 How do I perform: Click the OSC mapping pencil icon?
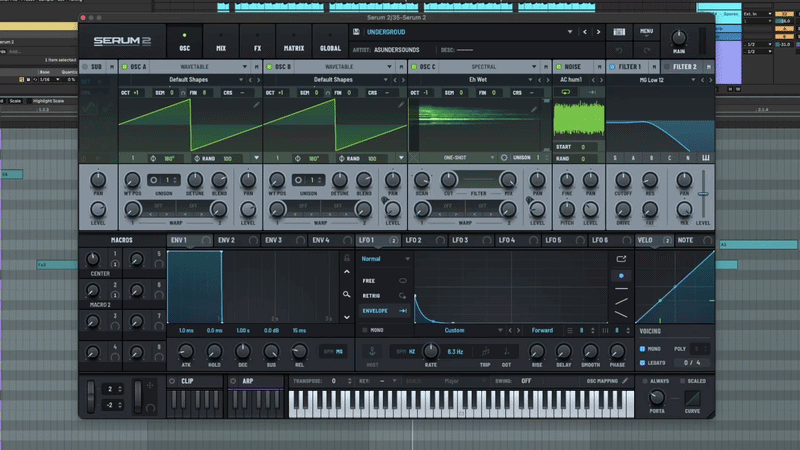[625, 381]
